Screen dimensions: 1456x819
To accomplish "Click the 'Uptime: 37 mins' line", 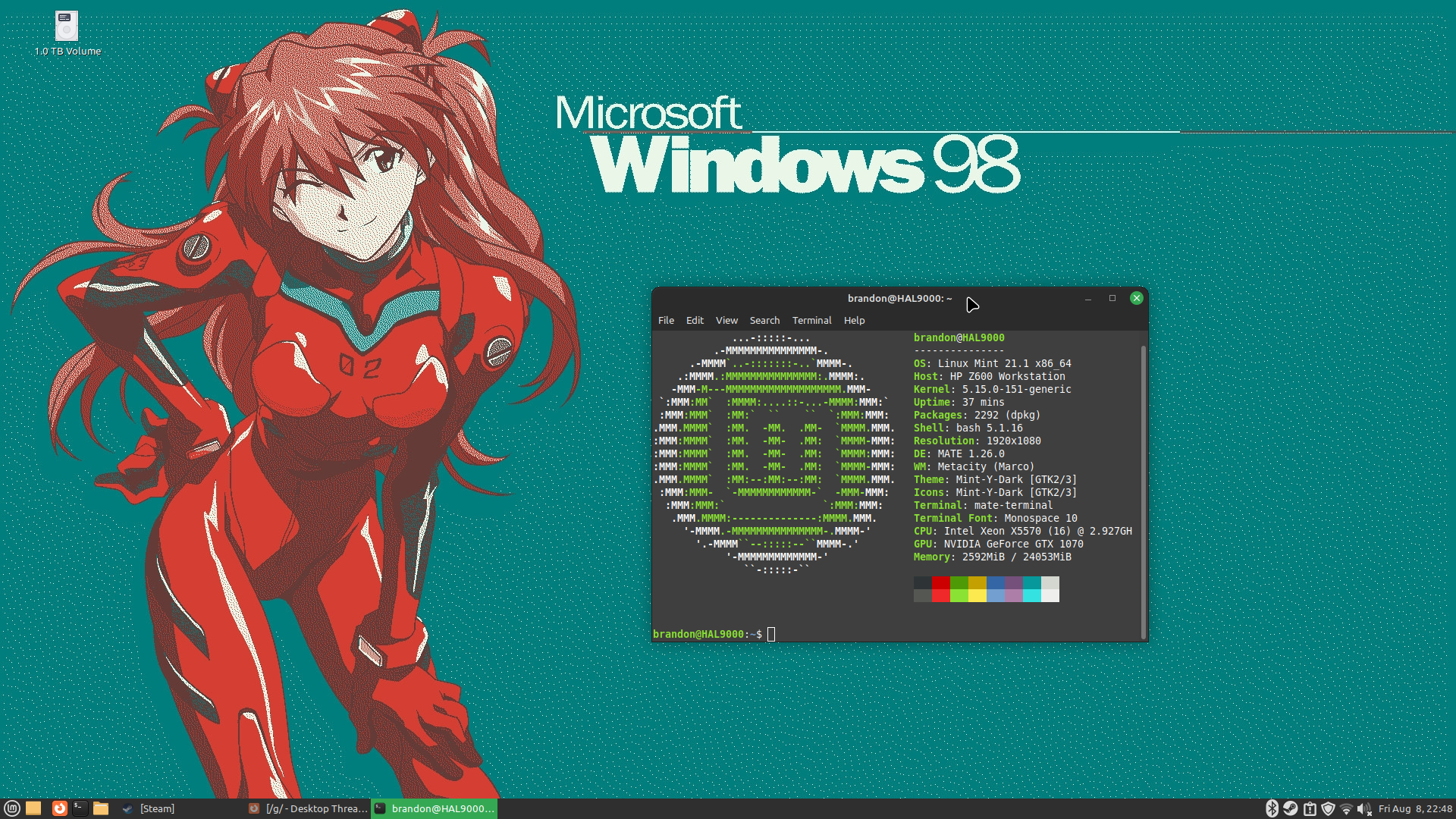I will 959,403.
